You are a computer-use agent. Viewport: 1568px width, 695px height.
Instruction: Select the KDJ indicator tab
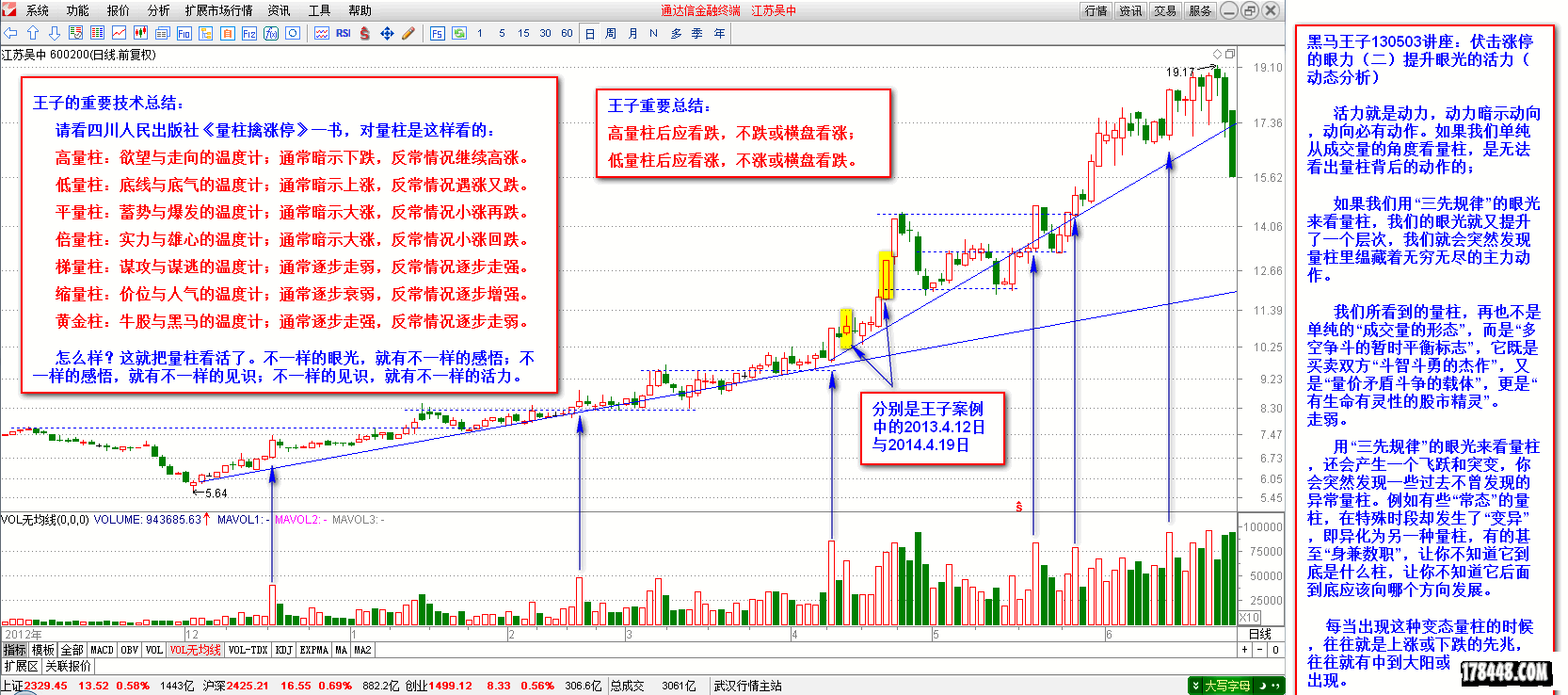pos(283,650)
